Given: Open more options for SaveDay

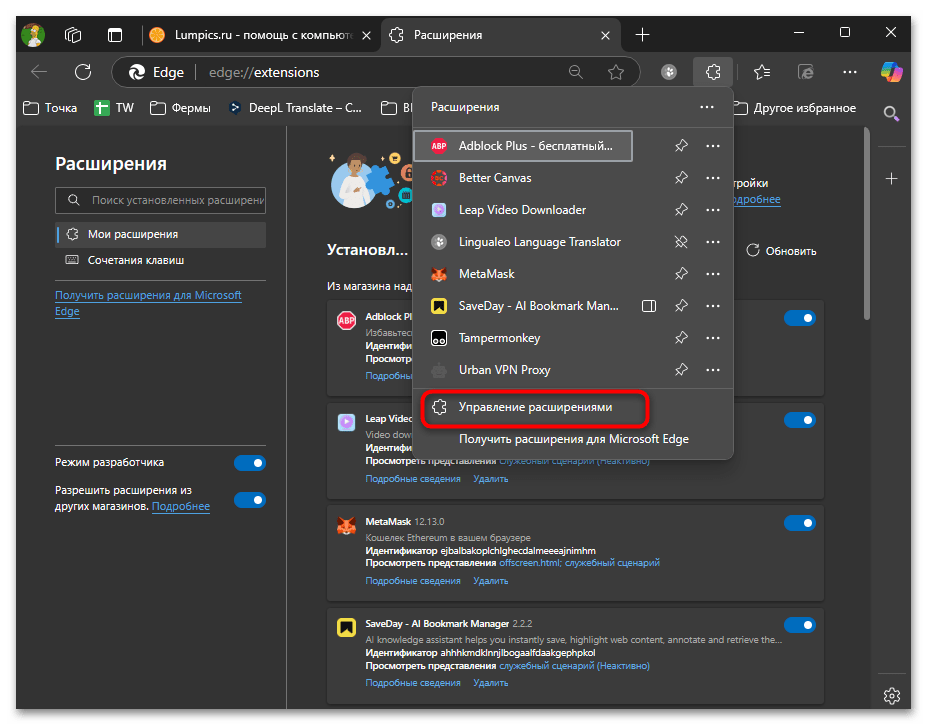Looking at the screenshot, I should [712, 306].
